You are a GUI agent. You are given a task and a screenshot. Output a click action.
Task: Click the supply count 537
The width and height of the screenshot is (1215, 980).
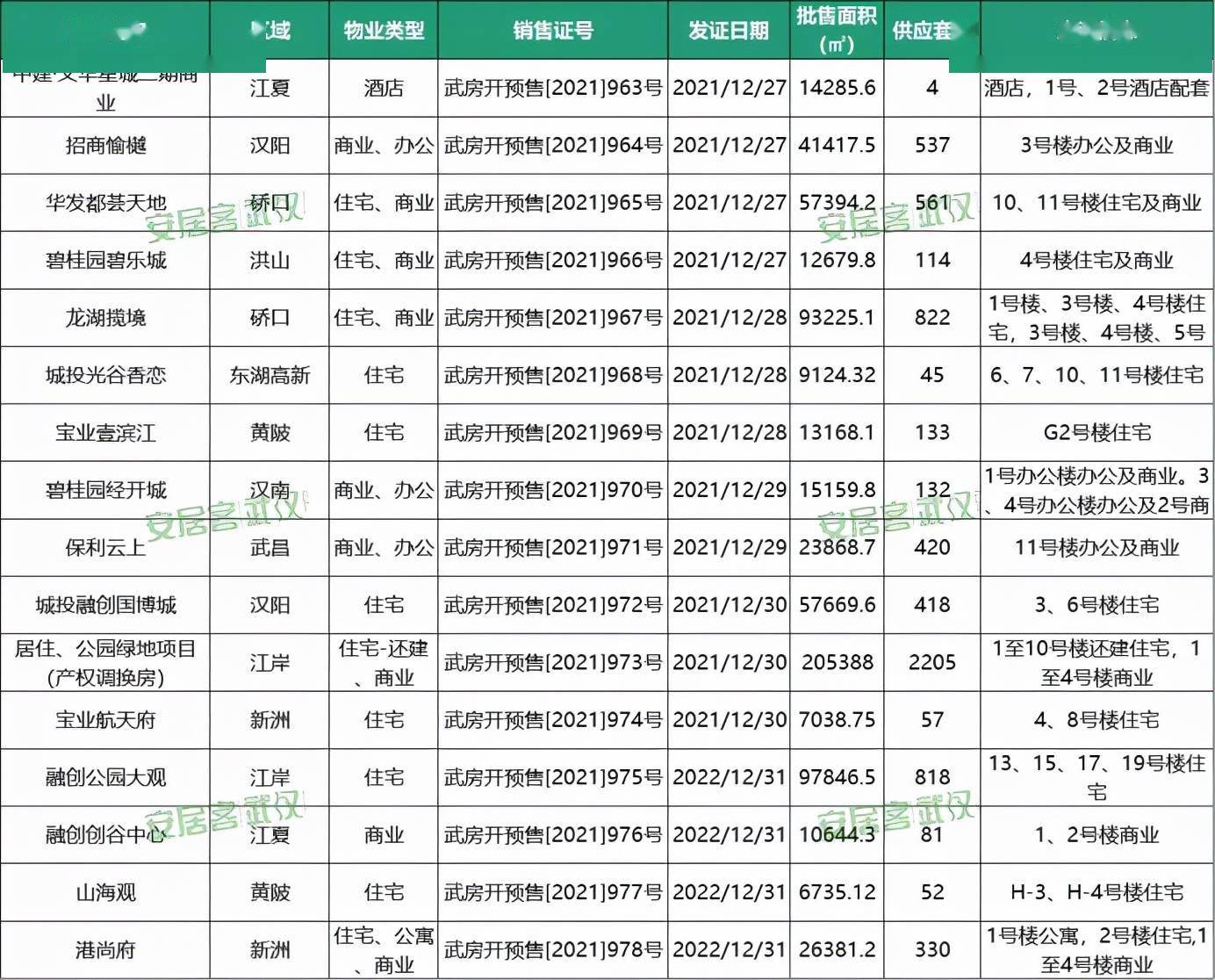(931, 145)
